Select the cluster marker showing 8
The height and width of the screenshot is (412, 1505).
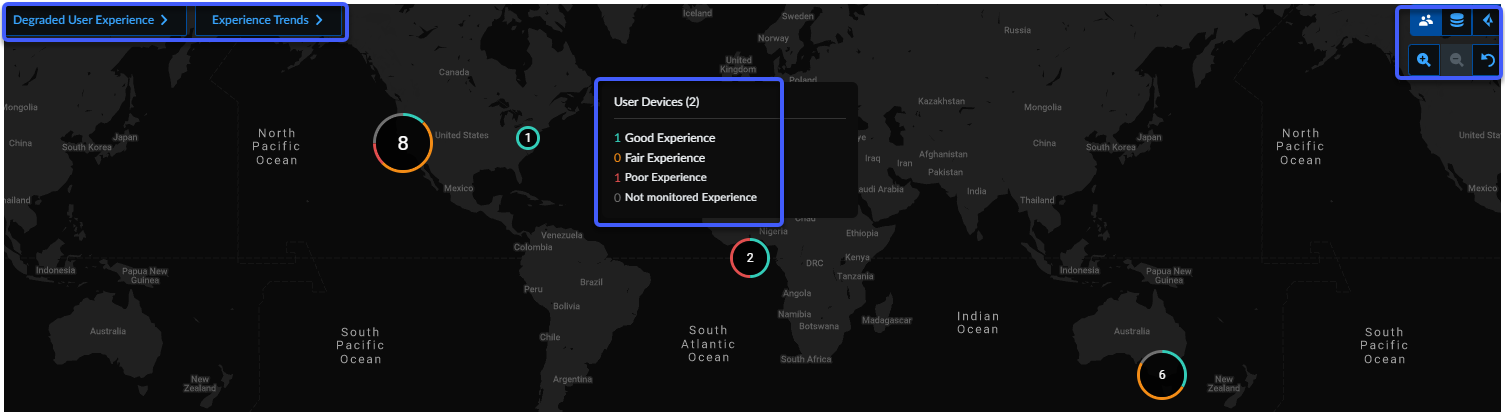(403, 143)
